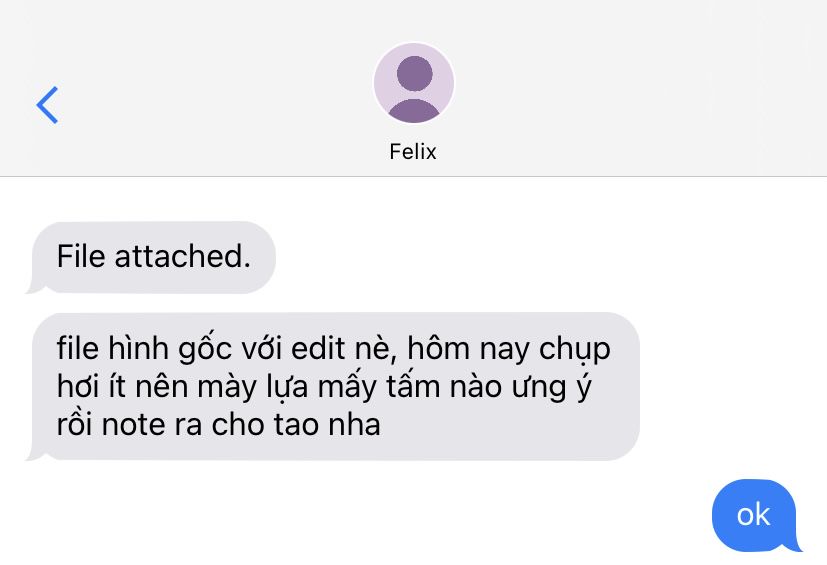This screenshot has height=565, width=827.
Task: Click the text "file hình gốc"
Action: point(145,349)
